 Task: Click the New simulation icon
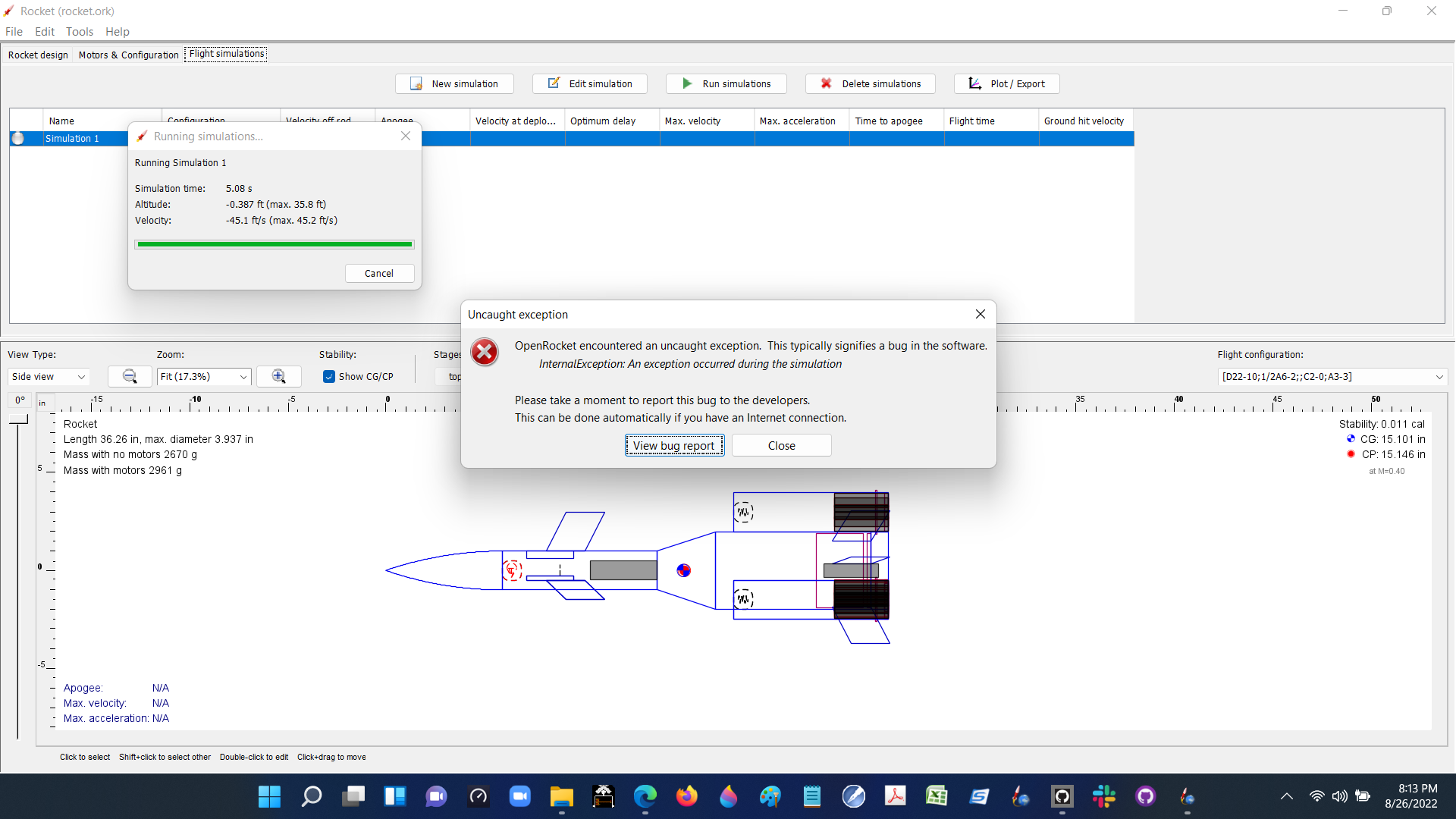point(416,83)
